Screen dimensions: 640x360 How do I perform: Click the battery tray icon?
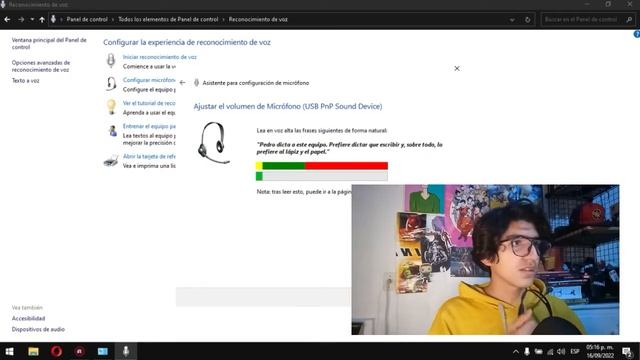(539, 351)
